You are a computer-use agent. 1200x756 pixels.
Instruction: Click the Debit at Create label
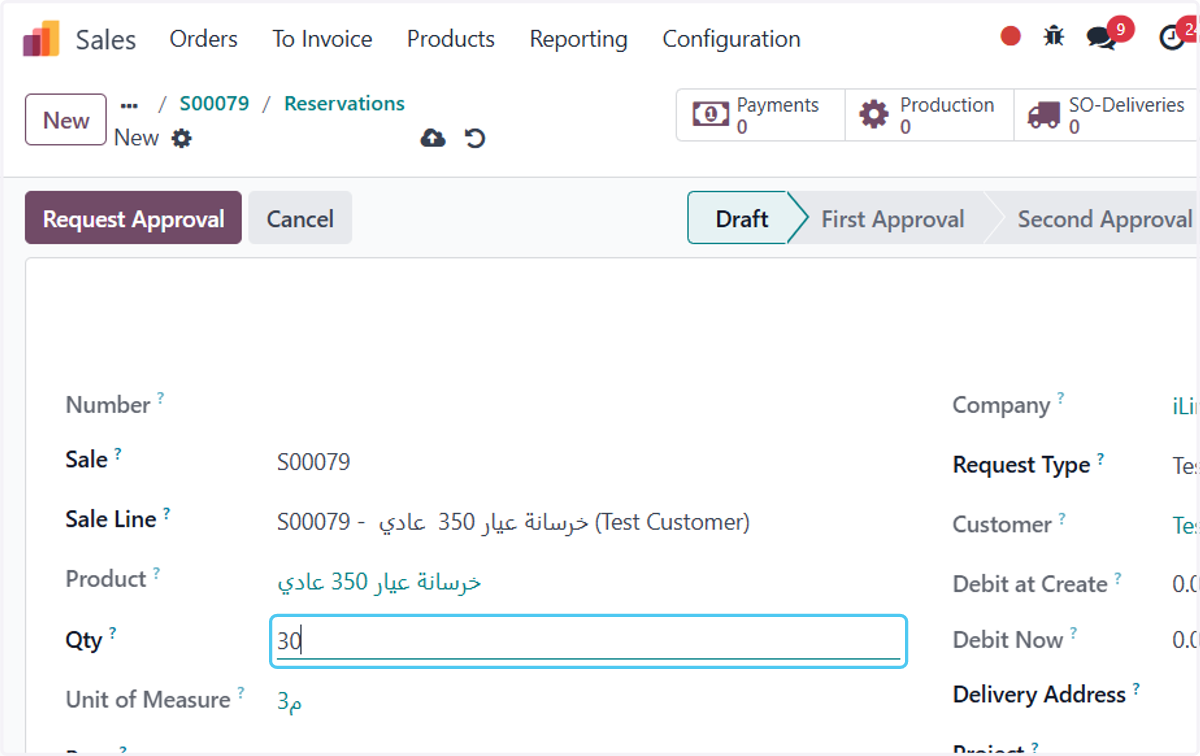[x=1030, y=584]
